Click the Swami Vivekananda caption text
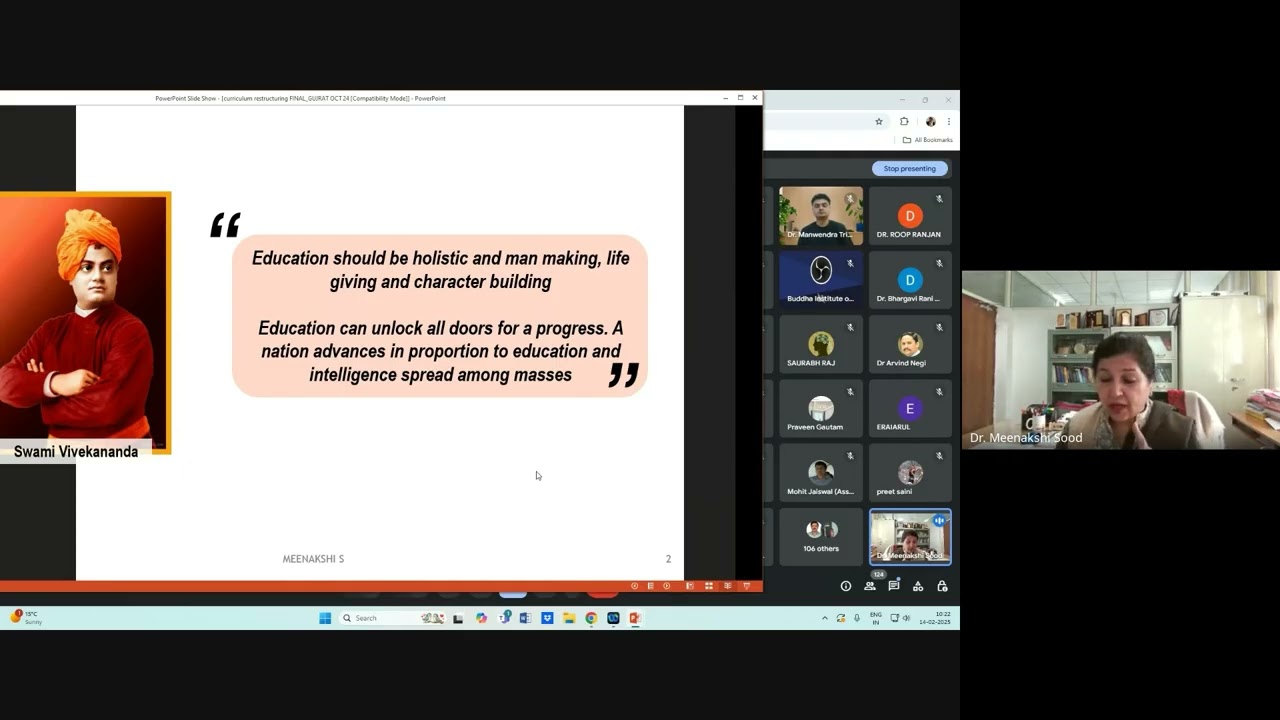This screenshot has width=1280, height=720. [x=76, y=452]
